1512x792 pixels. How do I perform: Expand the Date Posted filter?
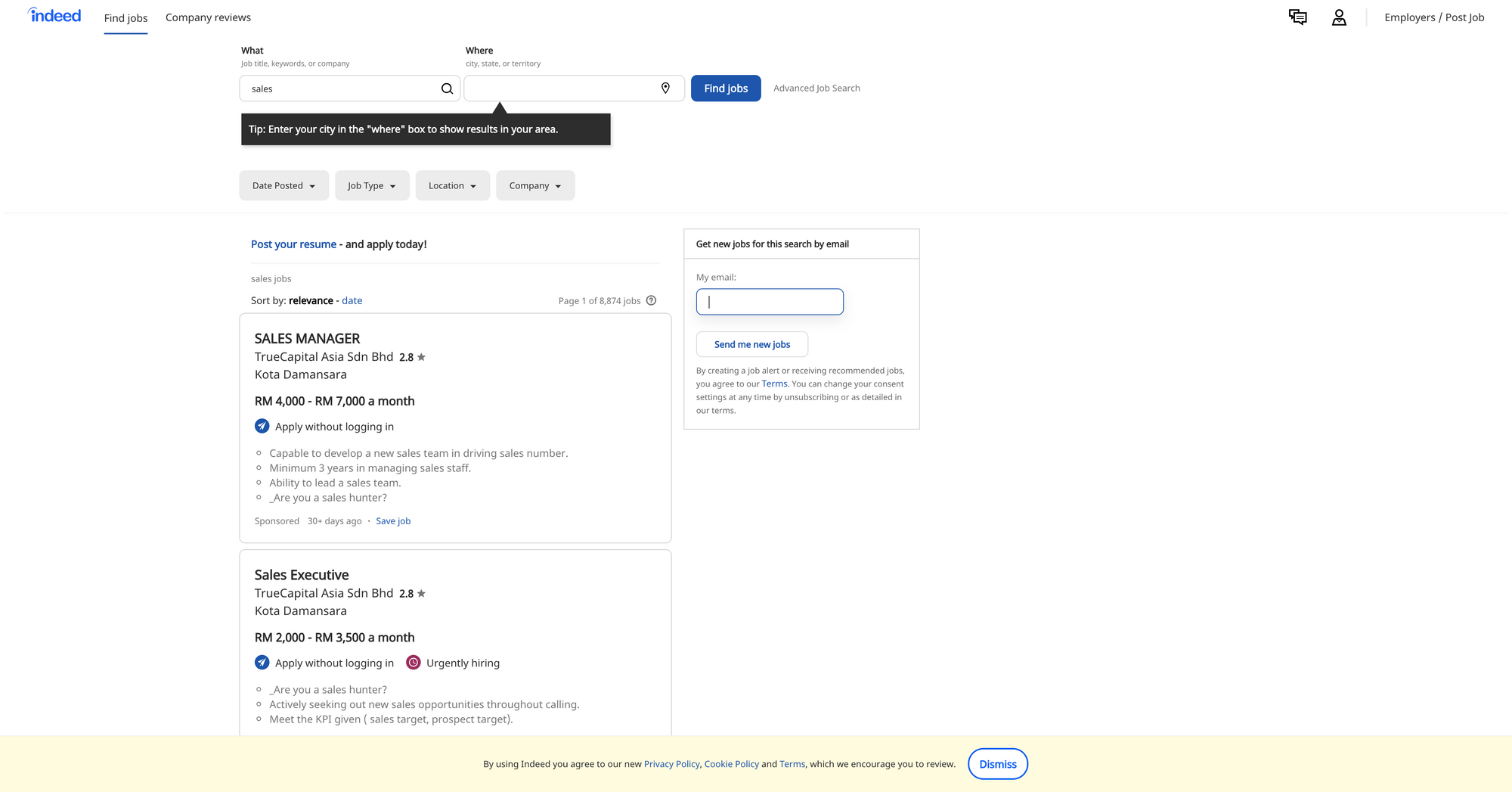point(284,185)
